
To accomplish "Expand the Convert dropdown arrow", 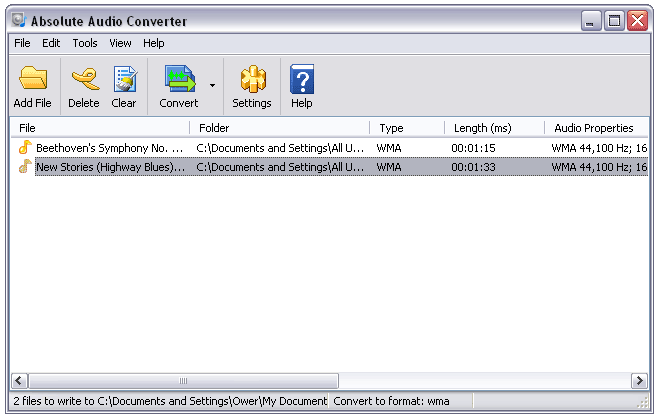I will pyautogui.click(x=212, y=86).
